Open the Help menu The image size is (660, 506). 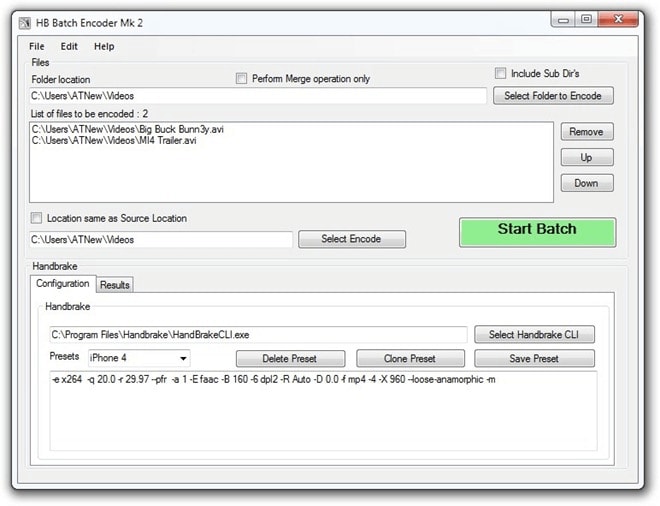[x=104, y=46]
